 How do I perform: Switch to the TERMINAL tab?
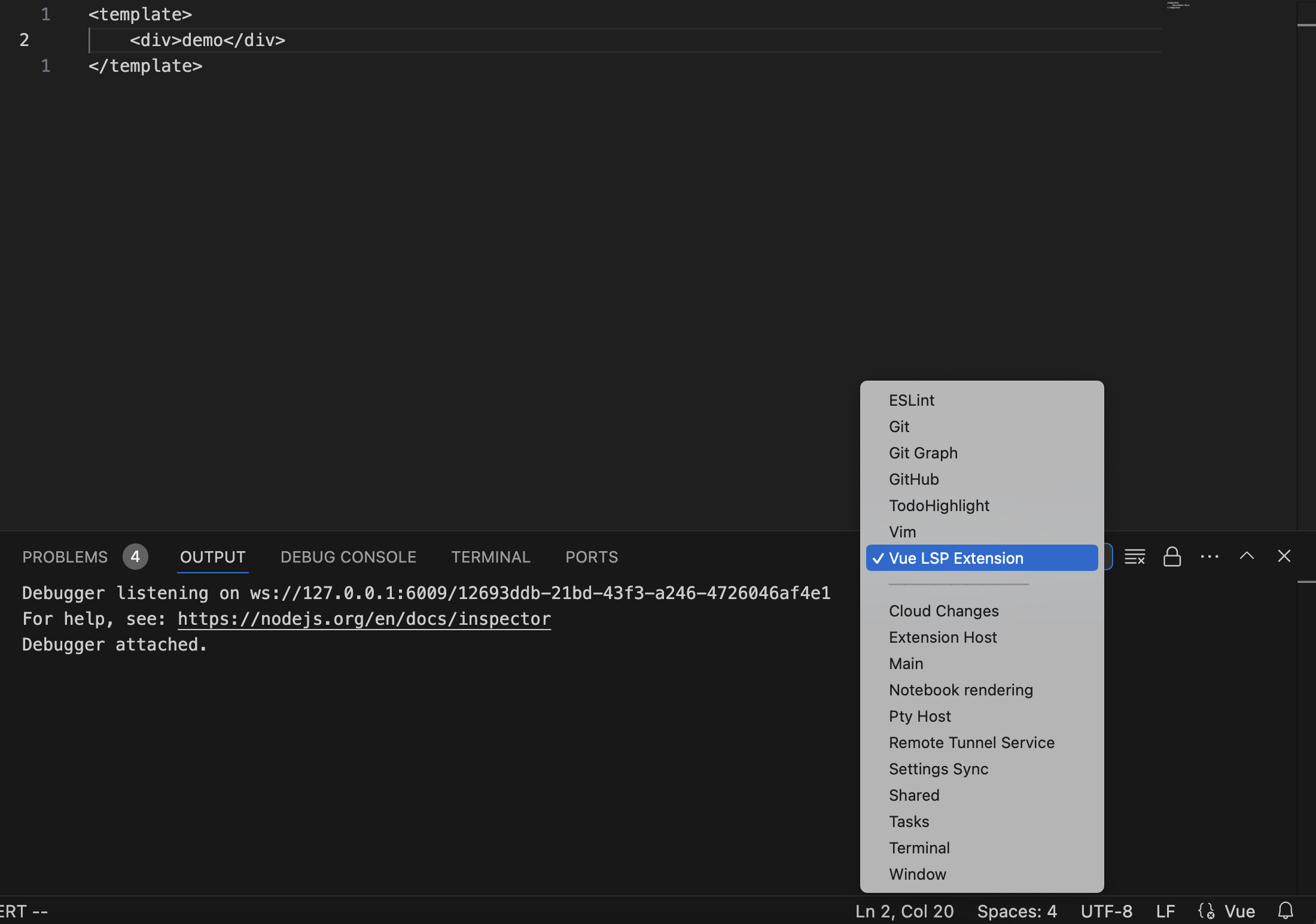click(490, 557)
